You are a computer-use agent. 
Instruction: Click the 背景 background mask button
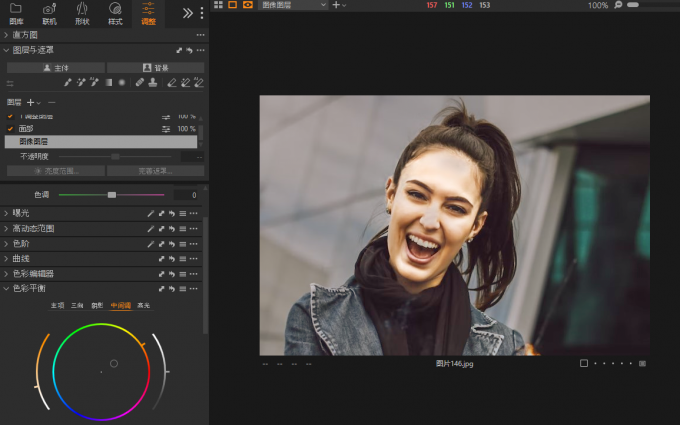[x=155, y=68]
